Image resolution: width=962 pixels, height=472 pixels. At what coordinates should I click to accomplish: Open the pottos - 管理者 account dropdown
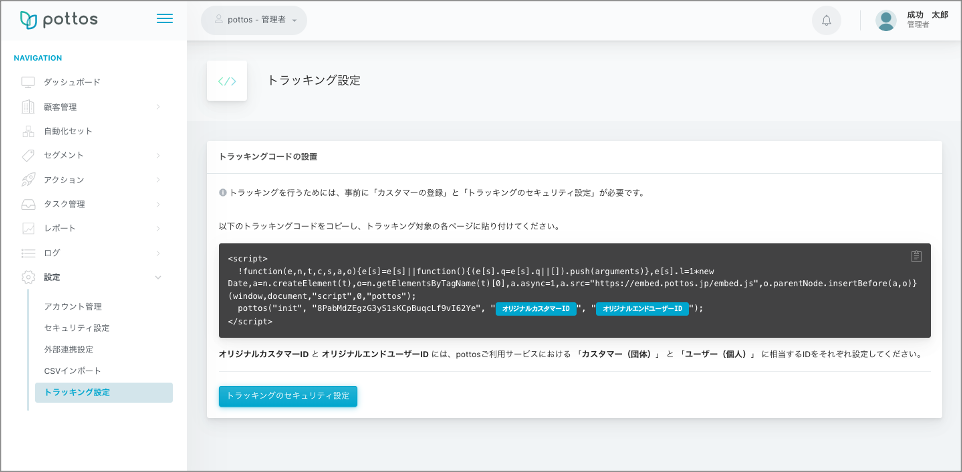(x=254, y=20)
